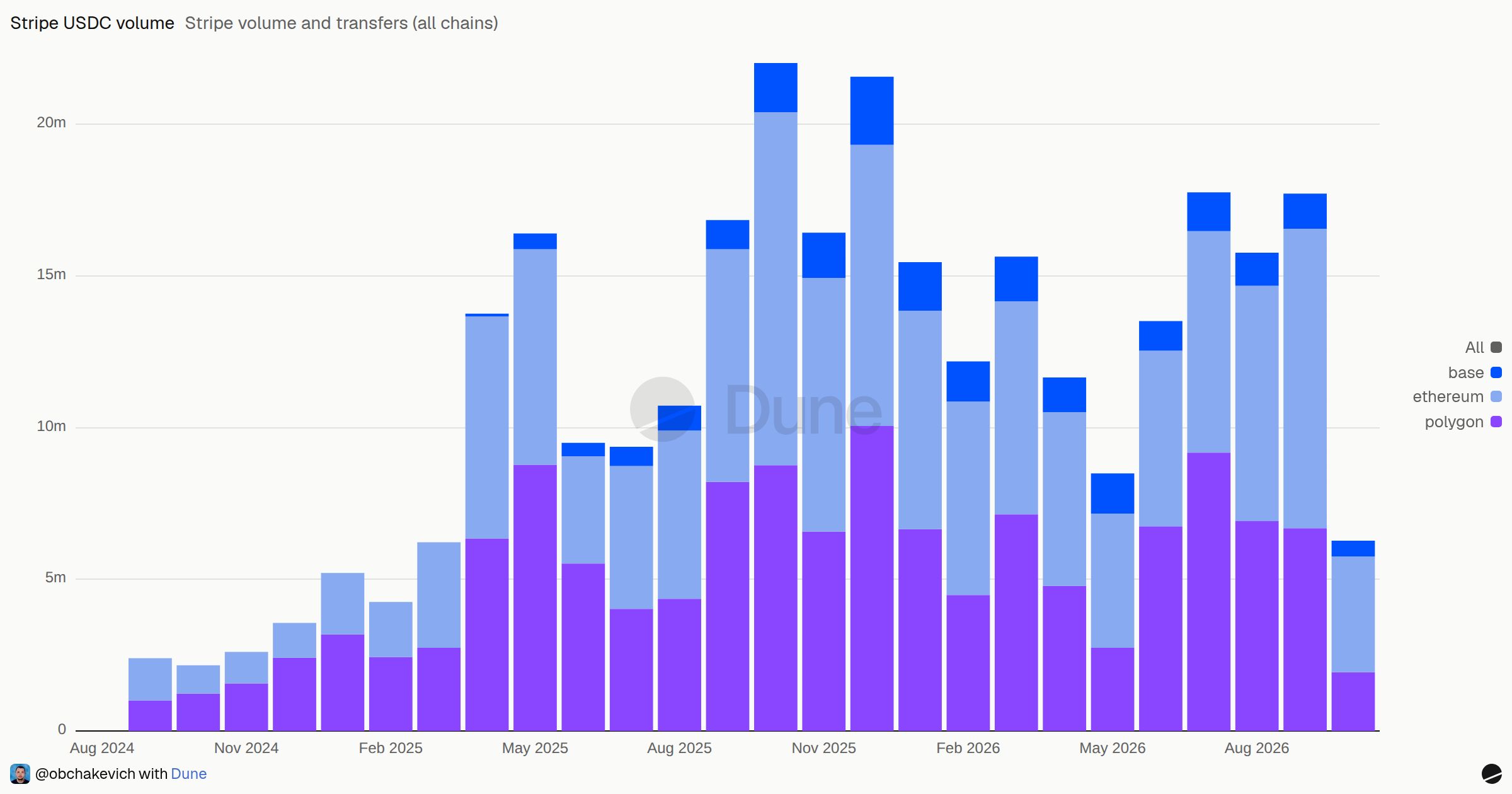Click the 'ethereum' legend label
Screen dimensions: 1512x794
point(1448,396)
